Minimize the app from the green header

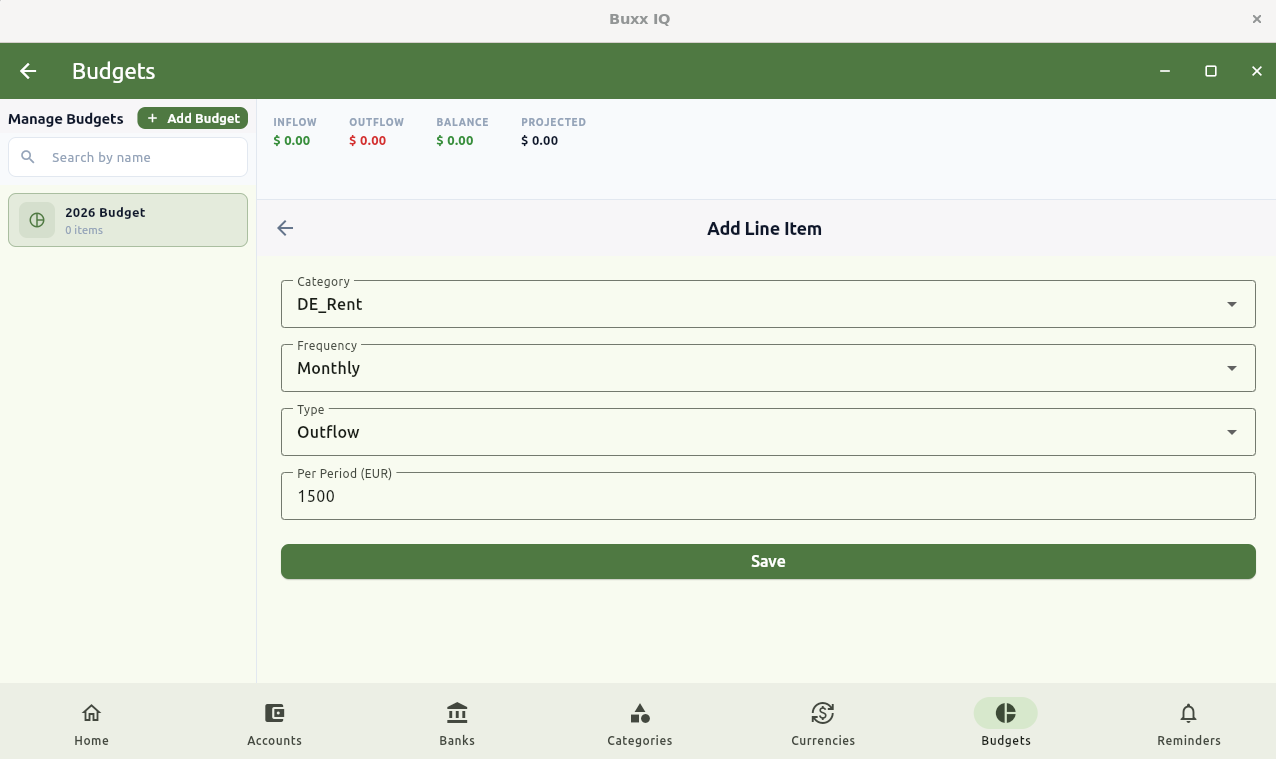pyautogui.click(x=1165, y=71)
